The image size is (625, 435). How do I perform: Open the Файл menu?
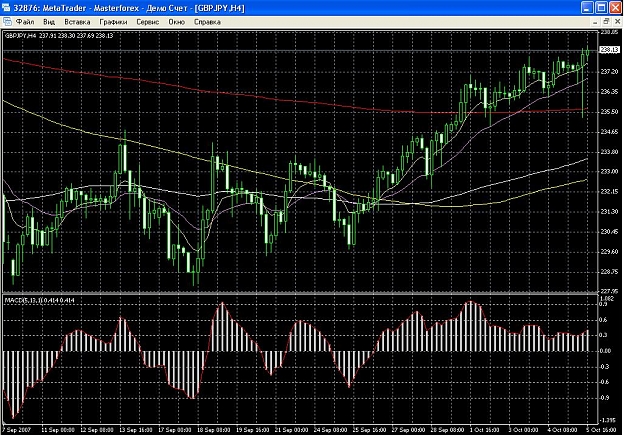pyautogui.click(x=25, y=22)
